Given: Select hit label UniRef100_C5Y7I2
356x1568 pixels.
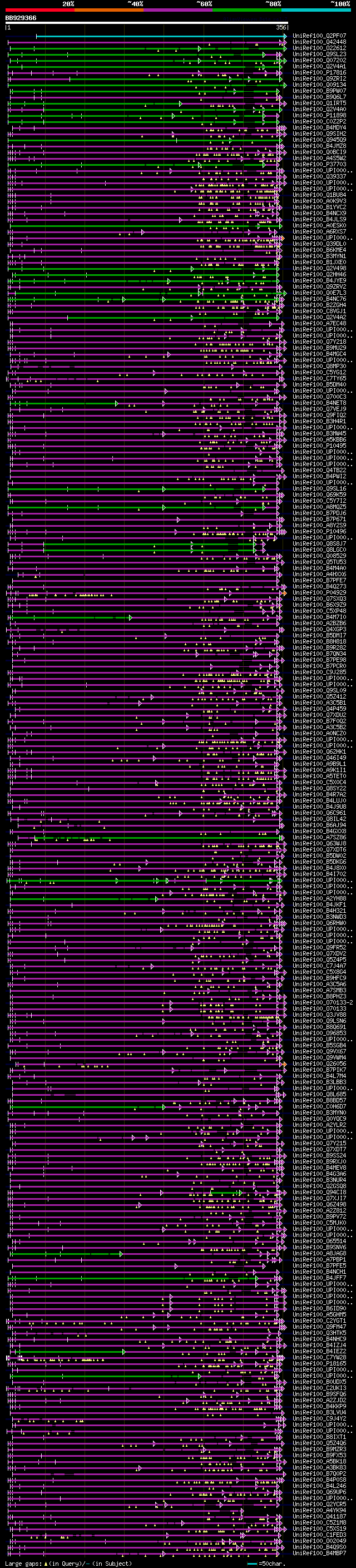Looking at the screenshot, I should coord(319,501).
